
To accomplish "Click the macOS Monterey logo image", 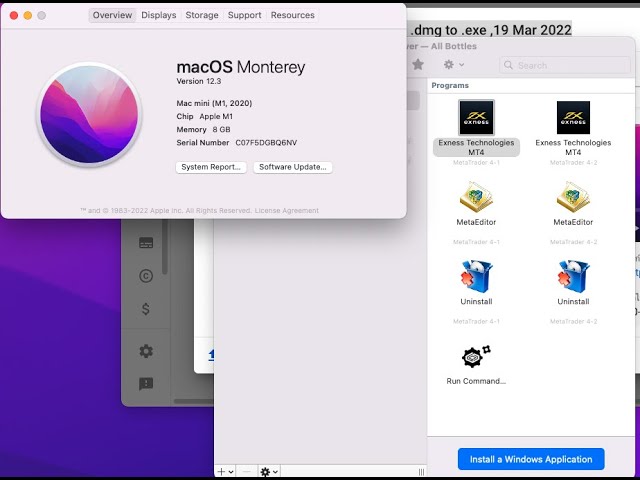I will coord(89,114).
